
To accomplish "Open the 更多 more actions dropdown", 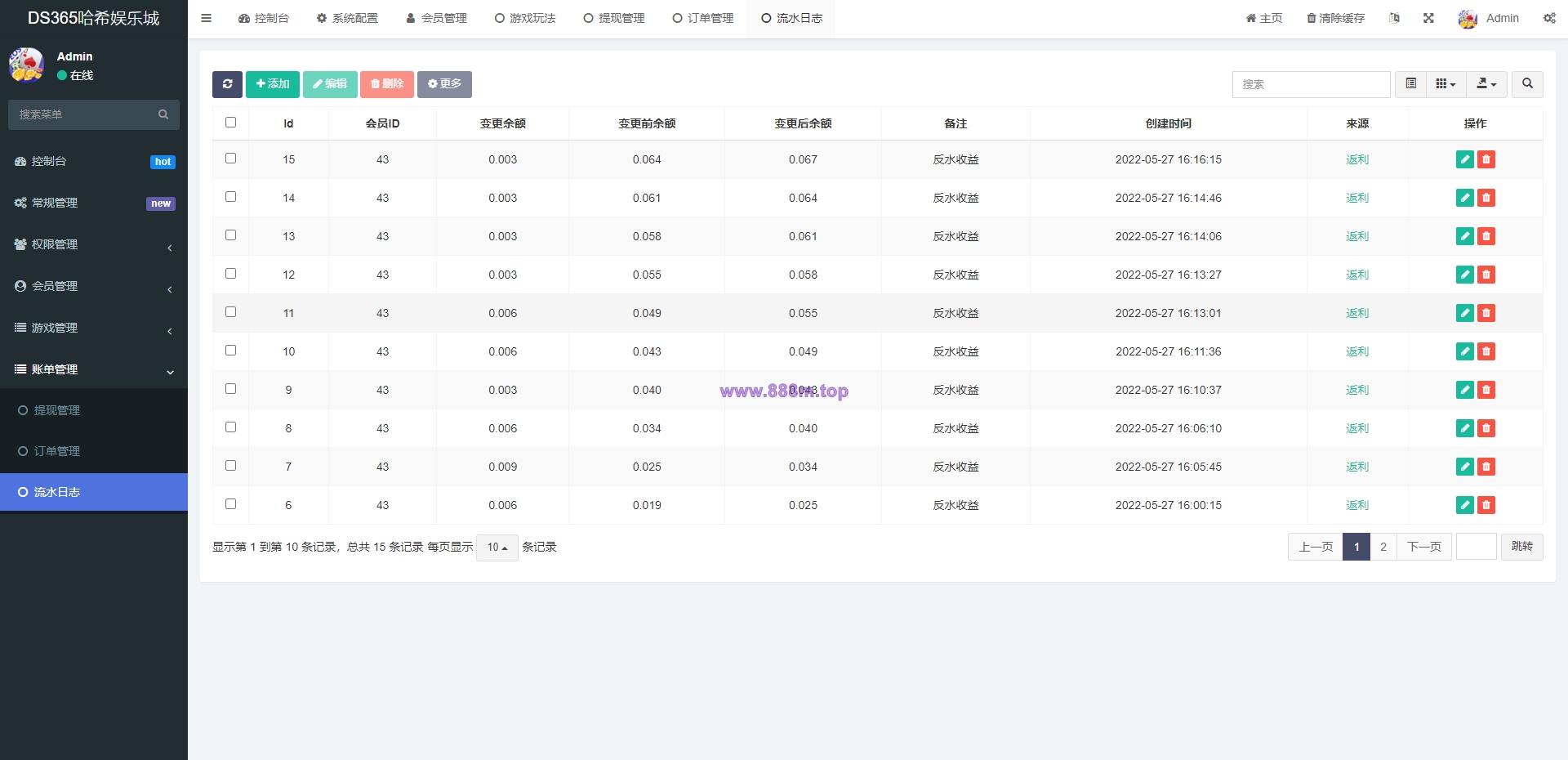I will [444, 84].
